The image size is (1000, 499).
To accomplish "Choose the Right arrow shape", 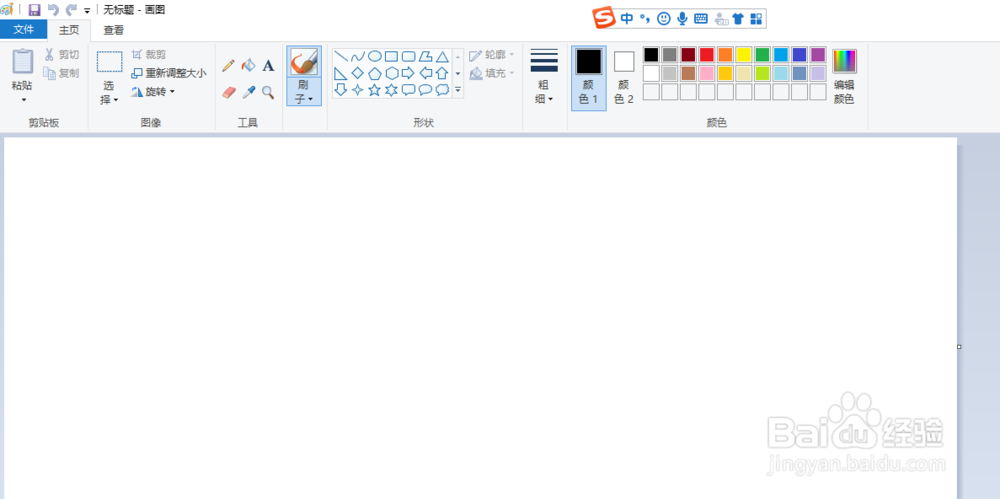I will point(408,73).
